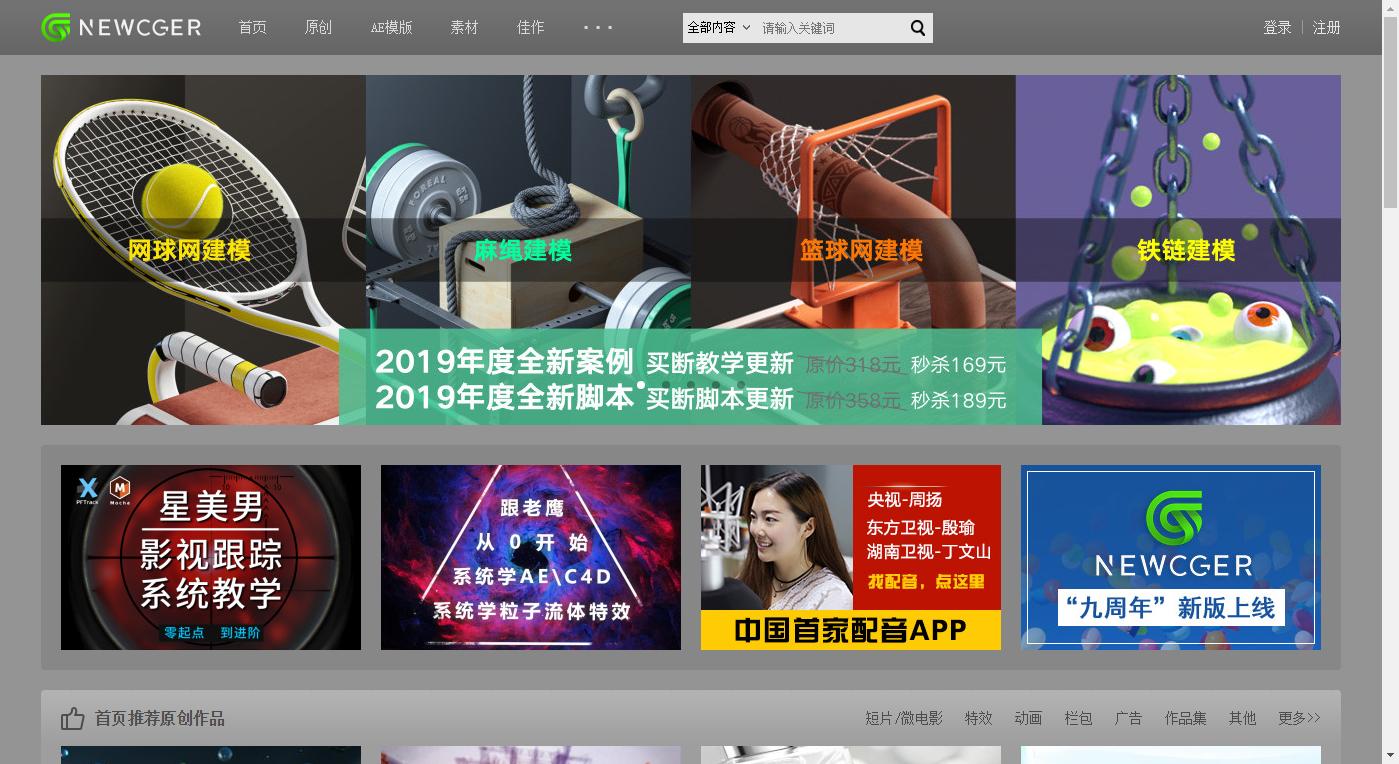Viewport: 1399px width, 764px height.
Task: Expand the "..." hidden navigation menu
Action: pyautogui.click(x=597, y=27)
